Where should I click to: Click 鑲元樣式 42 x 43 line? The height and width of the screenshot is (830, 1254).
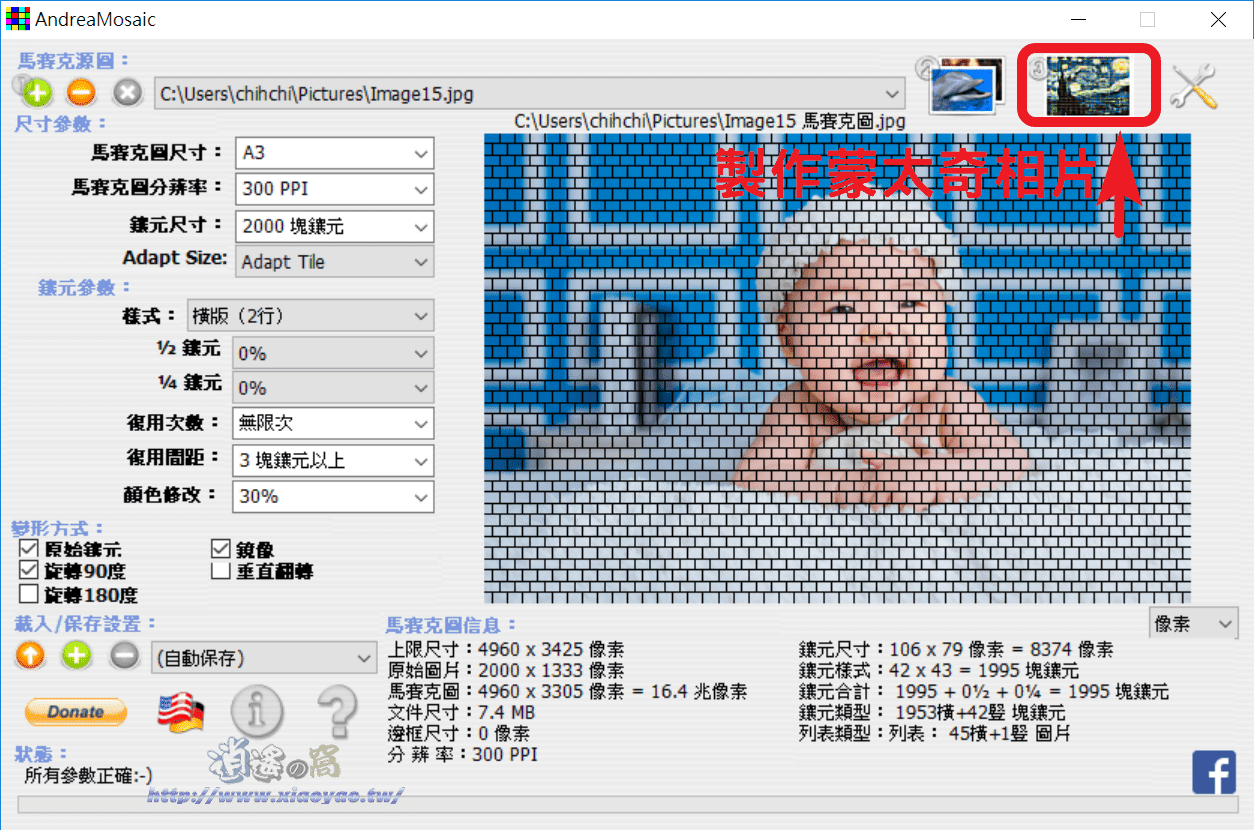pos(939,670)
